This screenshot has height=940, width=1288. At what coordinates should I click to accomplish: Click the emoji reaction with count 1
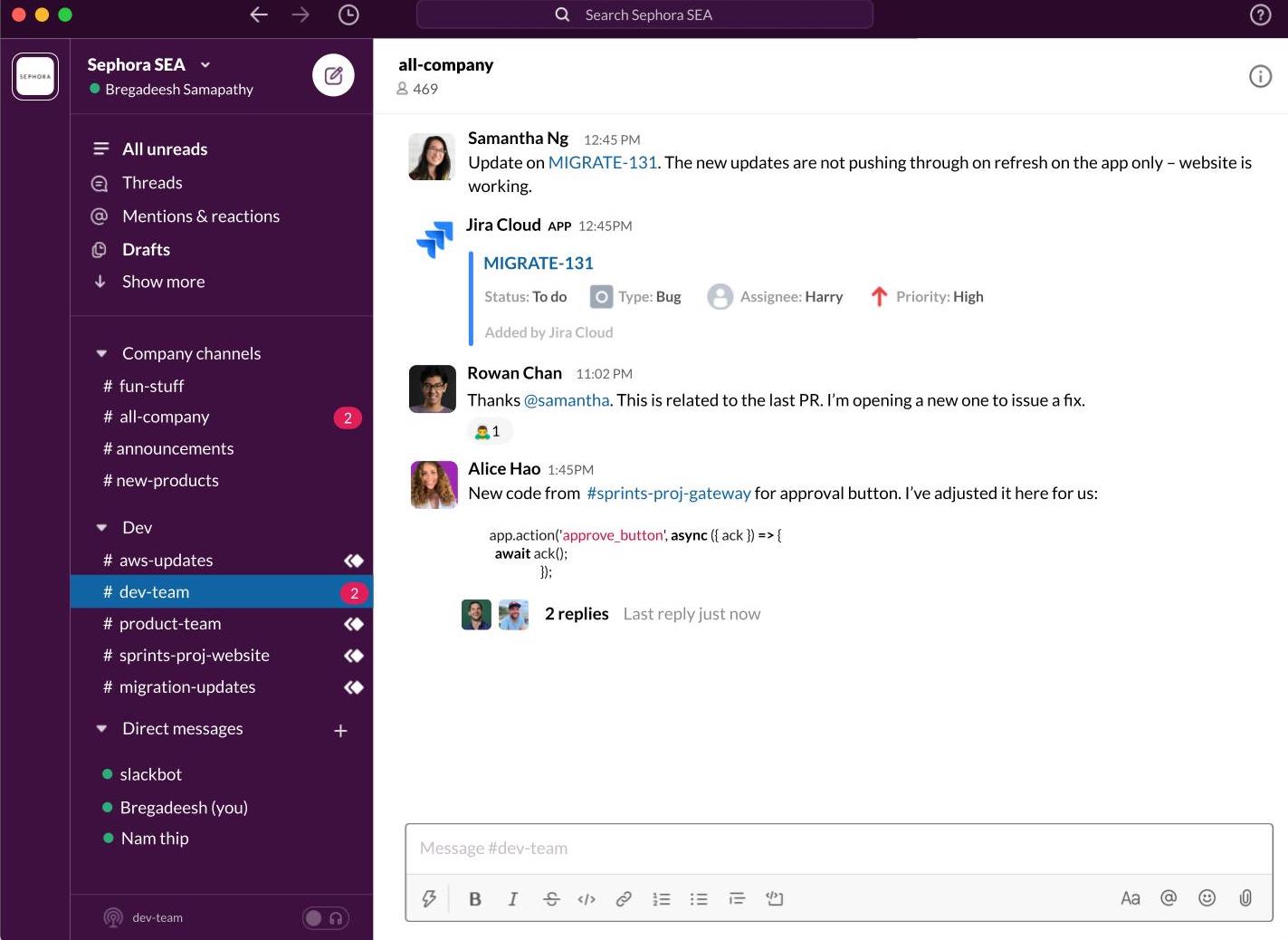pyautogui.click(x=489, y=431)
